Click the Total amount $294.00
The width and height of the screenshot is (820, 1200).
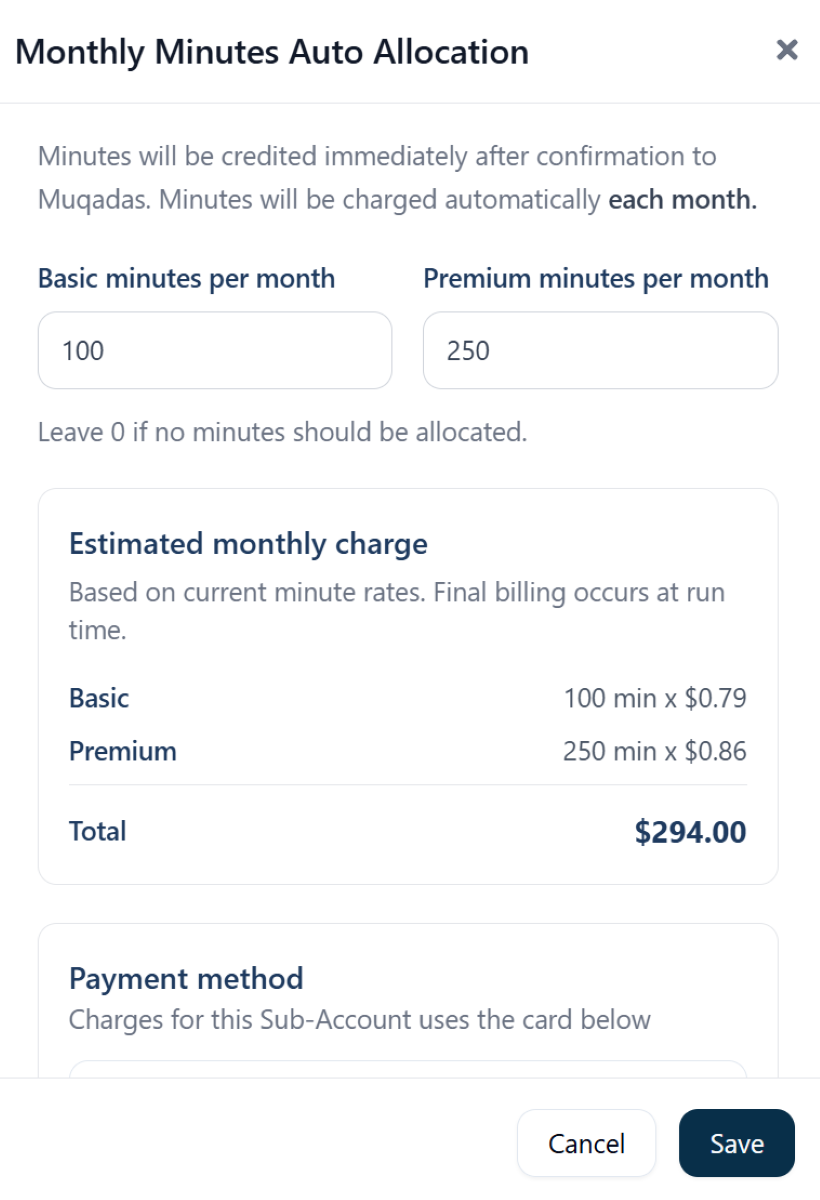(691, 831)
